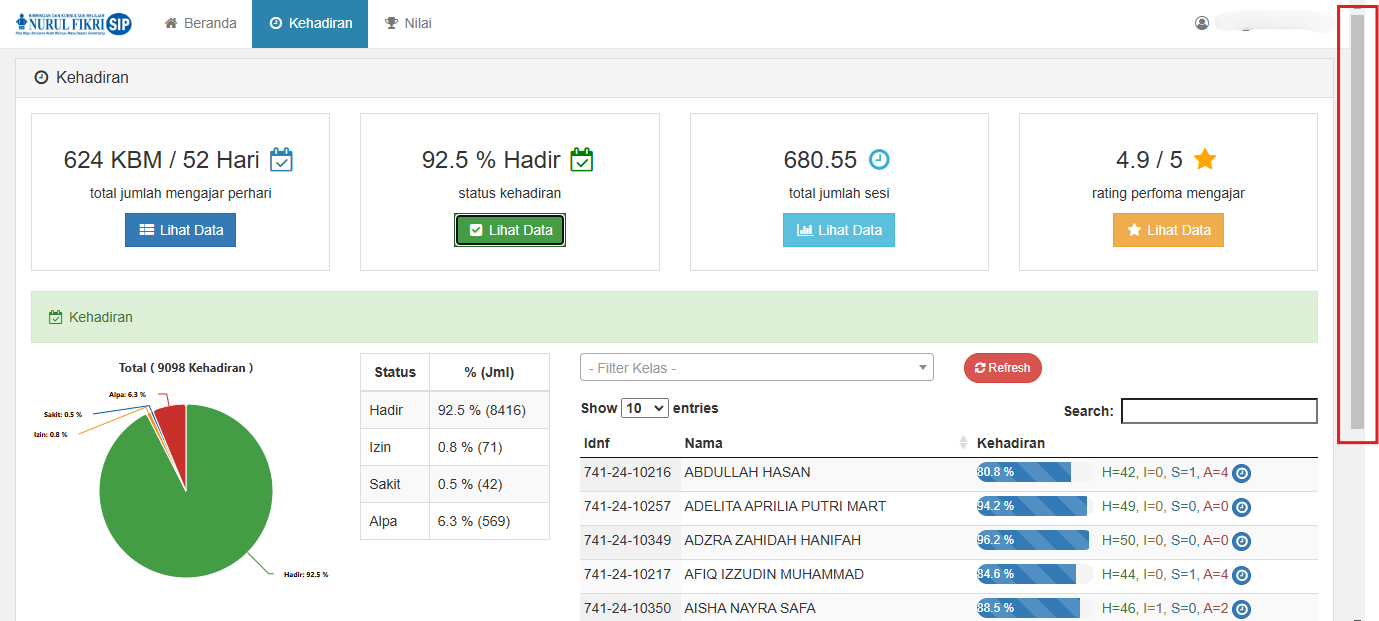
Task: Focus the Search input field
Action: [1218, 411]
